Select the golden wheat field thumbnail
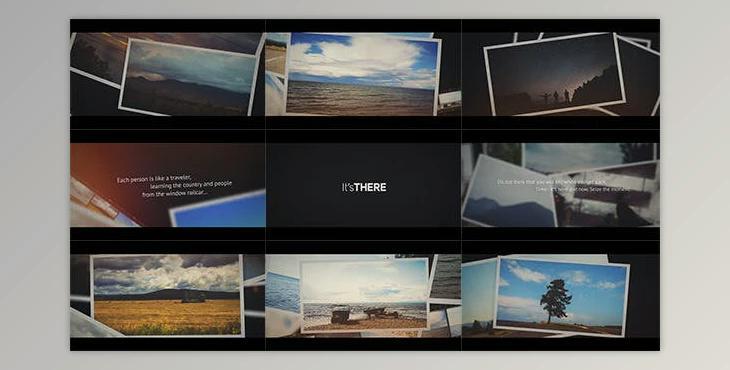730x370 pixels. [168, 296]
